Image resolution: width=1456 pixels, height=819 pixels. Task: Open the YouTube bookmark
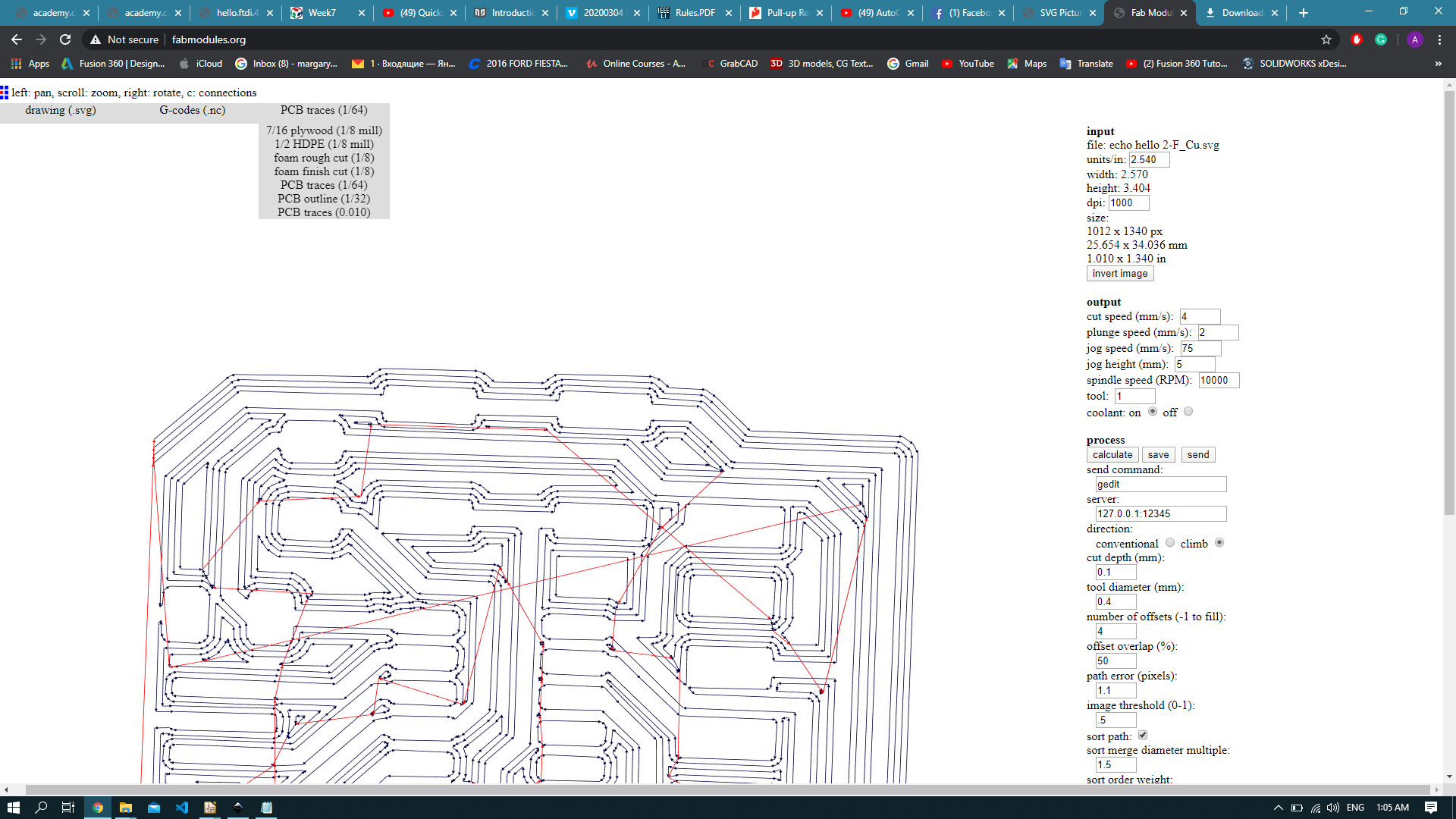[968, 64]
